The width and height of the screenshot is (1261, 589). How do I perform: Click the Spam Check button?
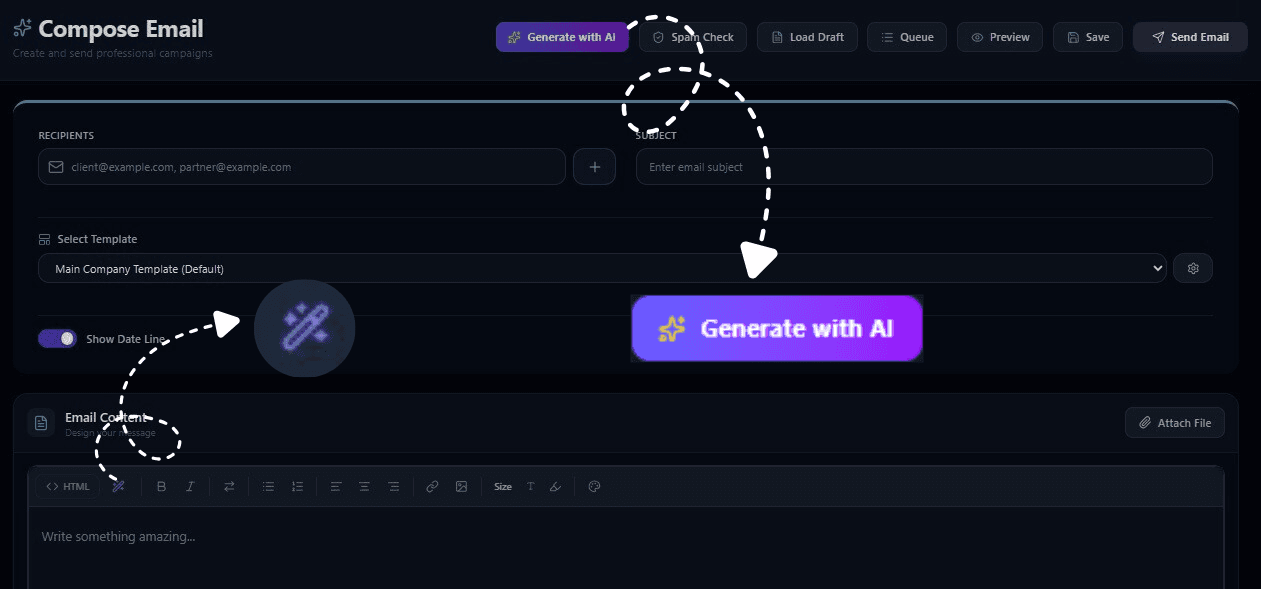[x=693, y=37]
